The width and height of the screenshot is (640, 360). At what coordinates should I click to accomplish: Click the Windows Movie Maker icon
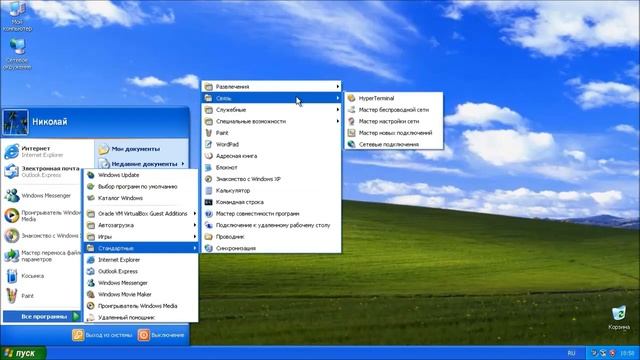pos(91,294)
